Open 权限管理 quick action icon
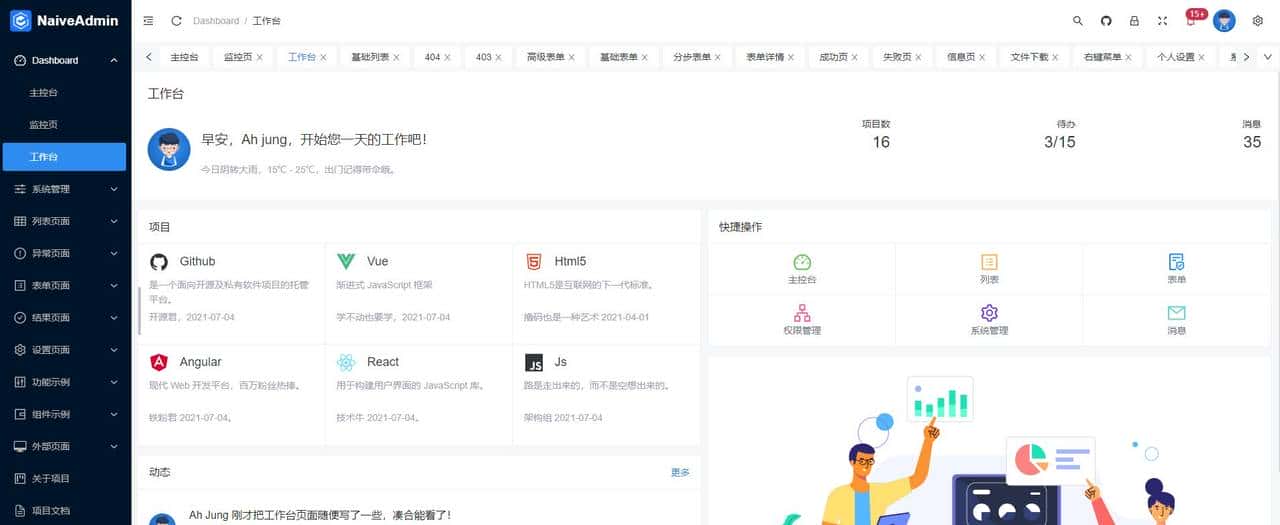Image resolution: width=1280 pixels, height=525 pixels. 802,313
